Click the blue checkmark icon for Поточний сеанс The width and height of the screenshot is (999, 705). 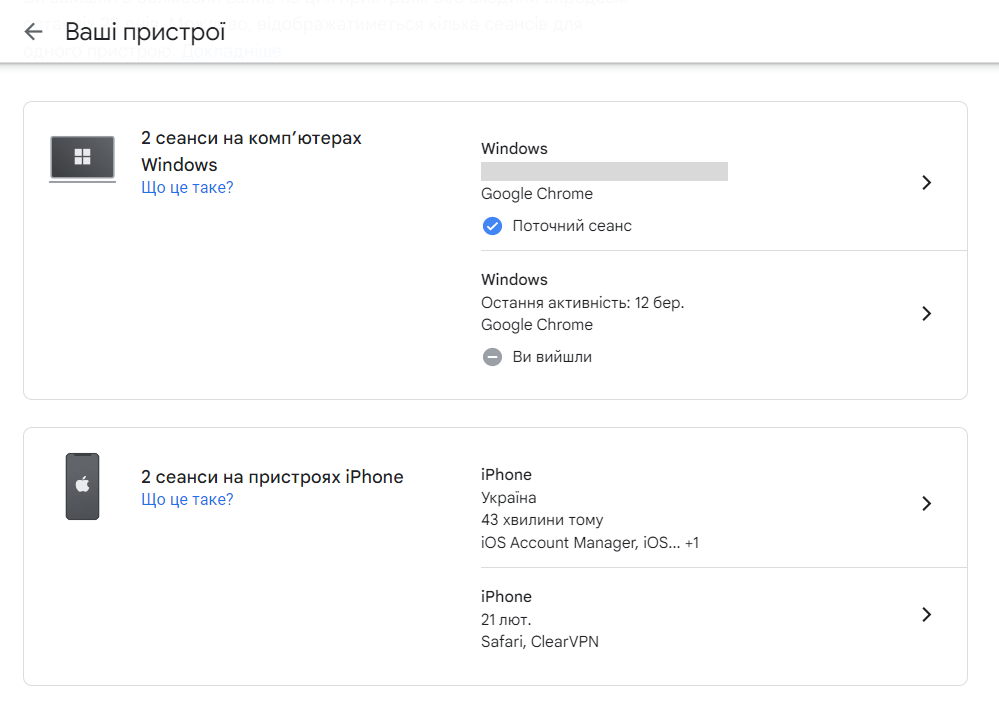pyautogui.click(x=492, y=226)
